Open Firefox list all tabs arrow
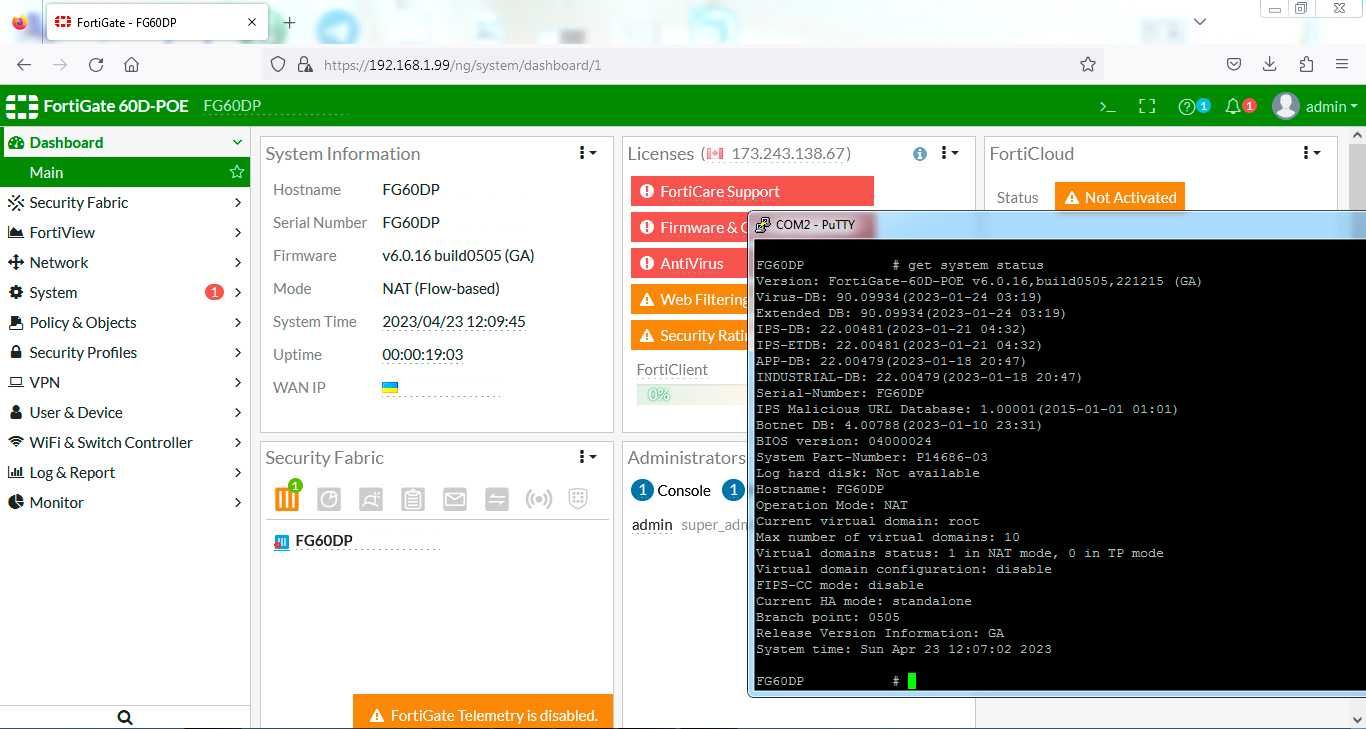The height and width of the screenshot is (729, 1366). click(1201, 21)
